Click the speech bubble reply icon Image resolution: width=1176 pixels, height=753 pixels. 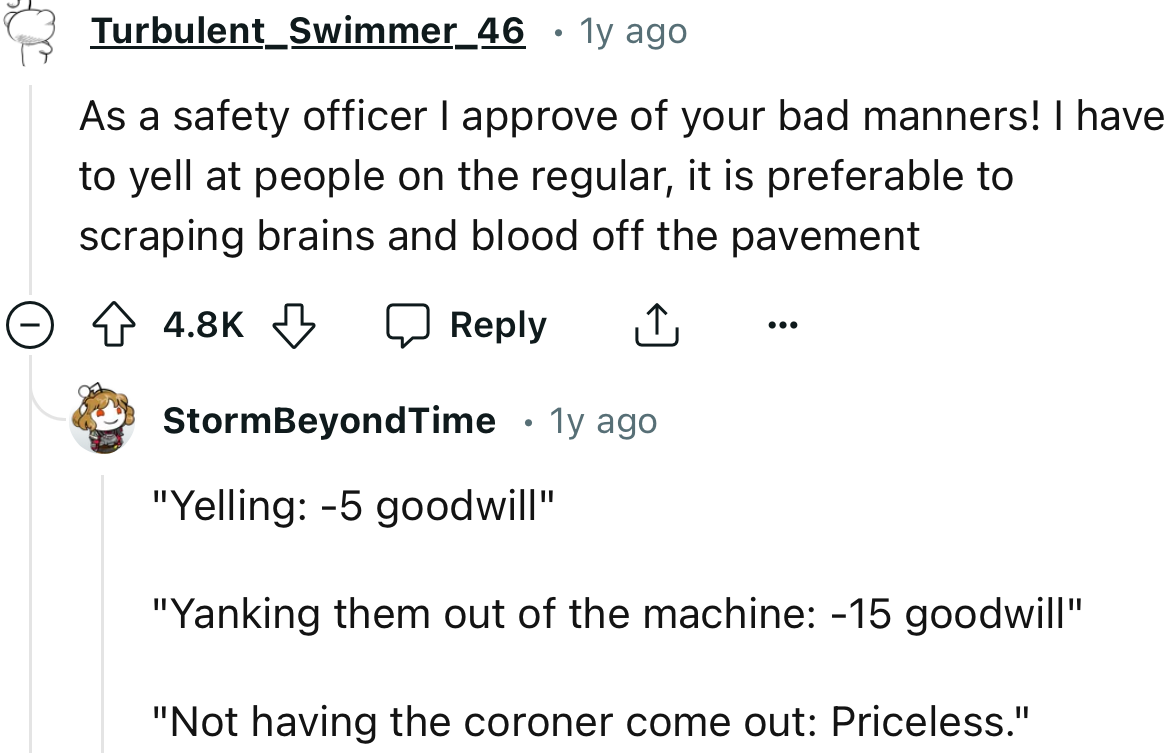[410, 326]
